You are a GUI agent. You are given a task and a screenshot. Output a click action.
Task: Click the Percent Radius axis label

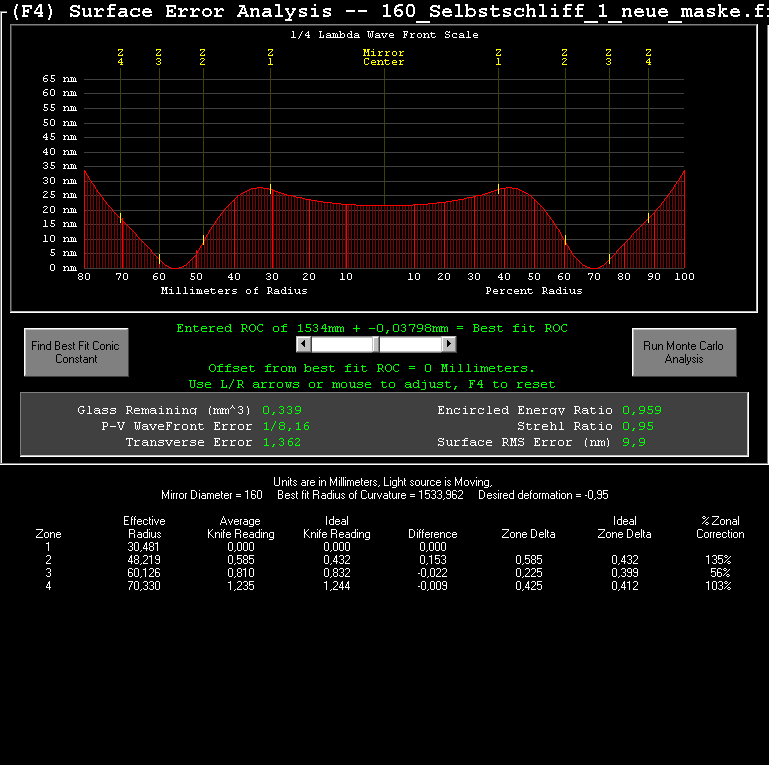coord(534,291)
